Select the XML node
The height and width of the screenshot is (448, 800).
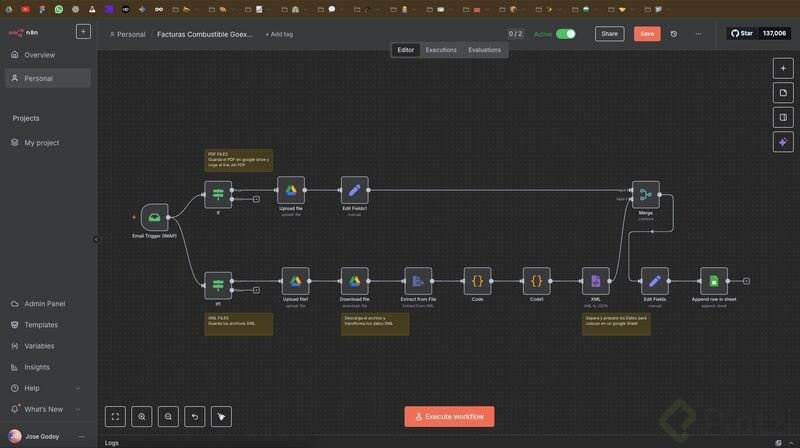click(x=595, y=281)
